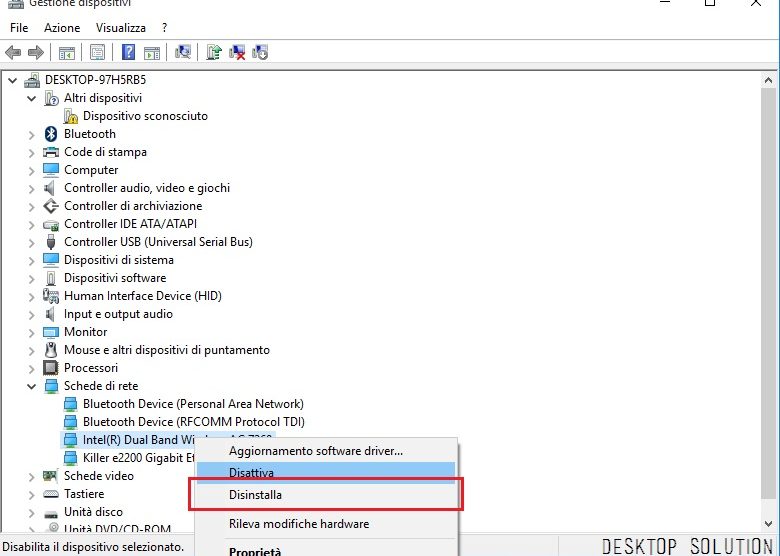Click the disable device icon with down arrow

[260, 52]
